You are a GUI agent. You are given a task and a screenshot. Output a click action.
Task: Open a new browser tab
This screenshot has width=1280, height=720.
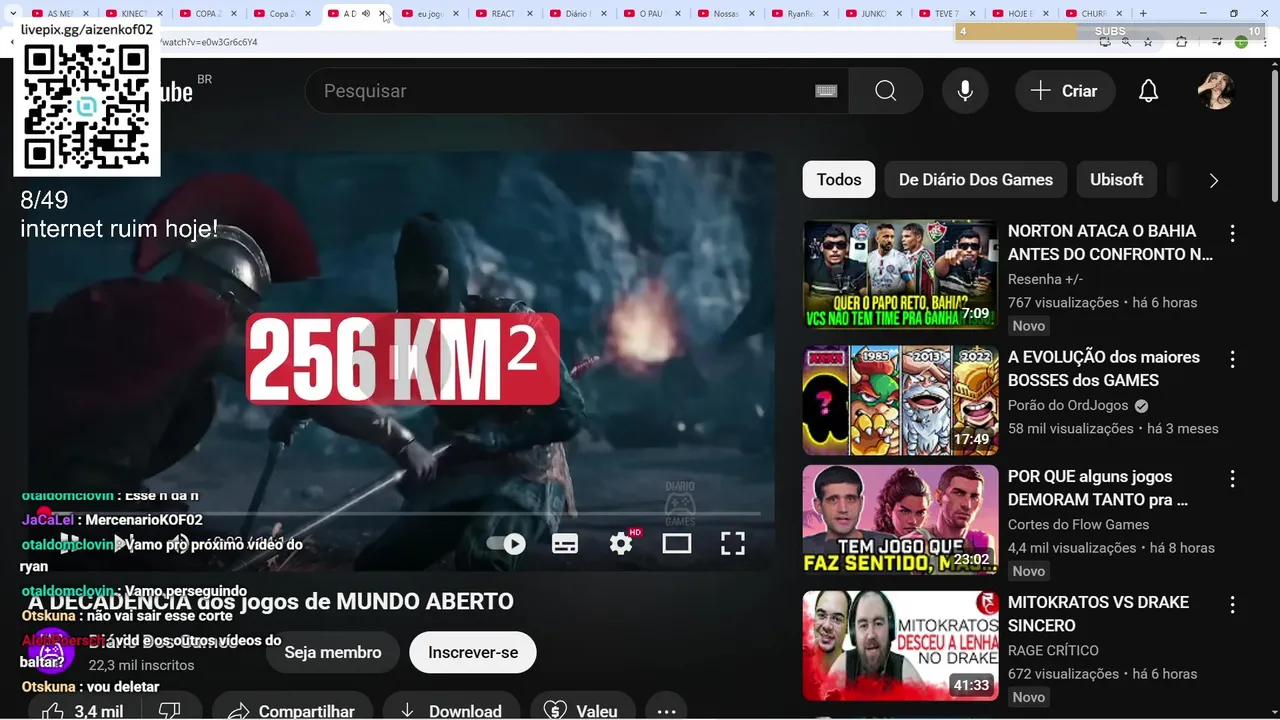point(1143,14)
